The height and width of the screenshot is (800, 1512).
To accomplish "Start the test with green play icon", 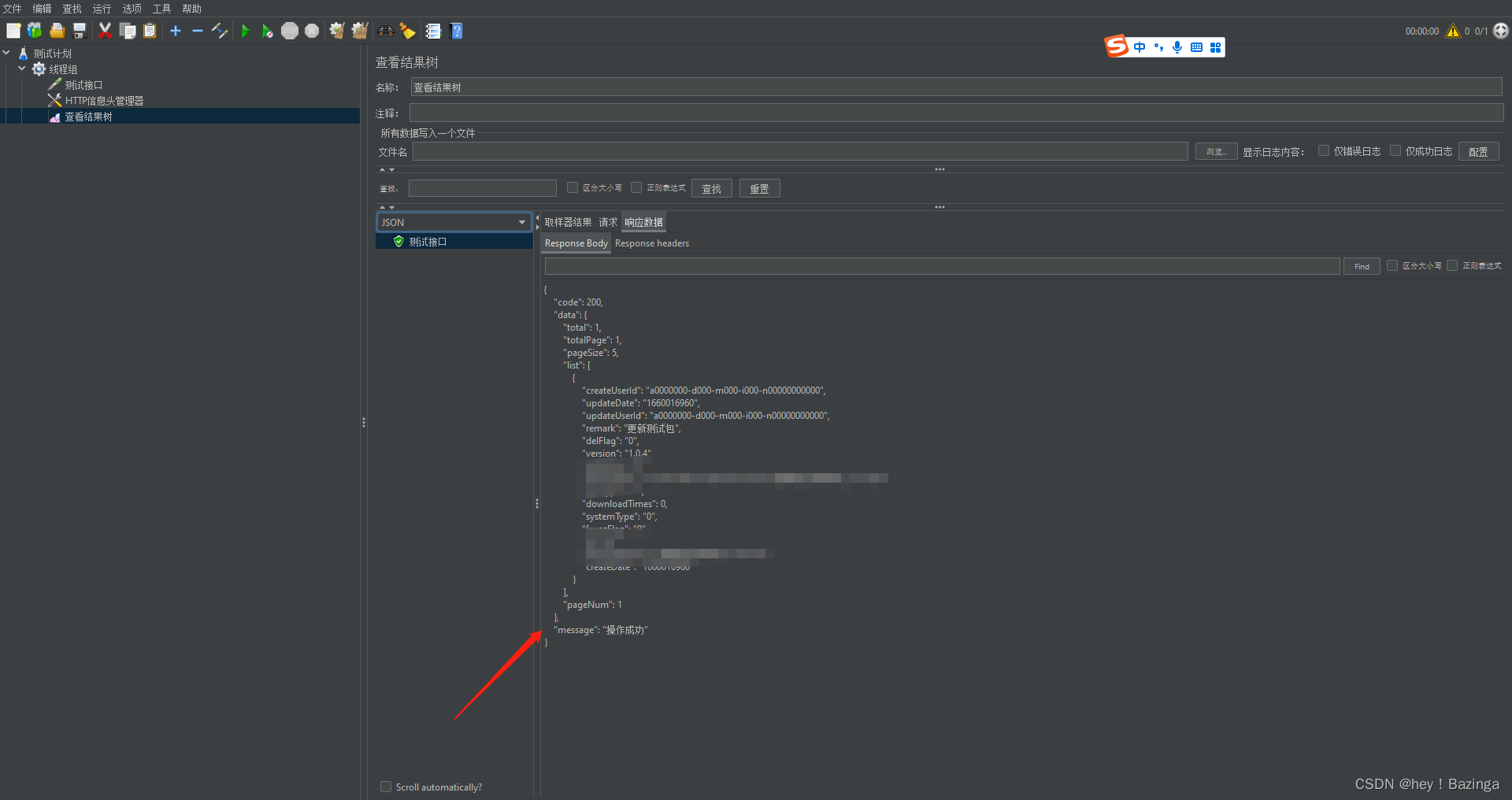I will [x=245, y=31].
